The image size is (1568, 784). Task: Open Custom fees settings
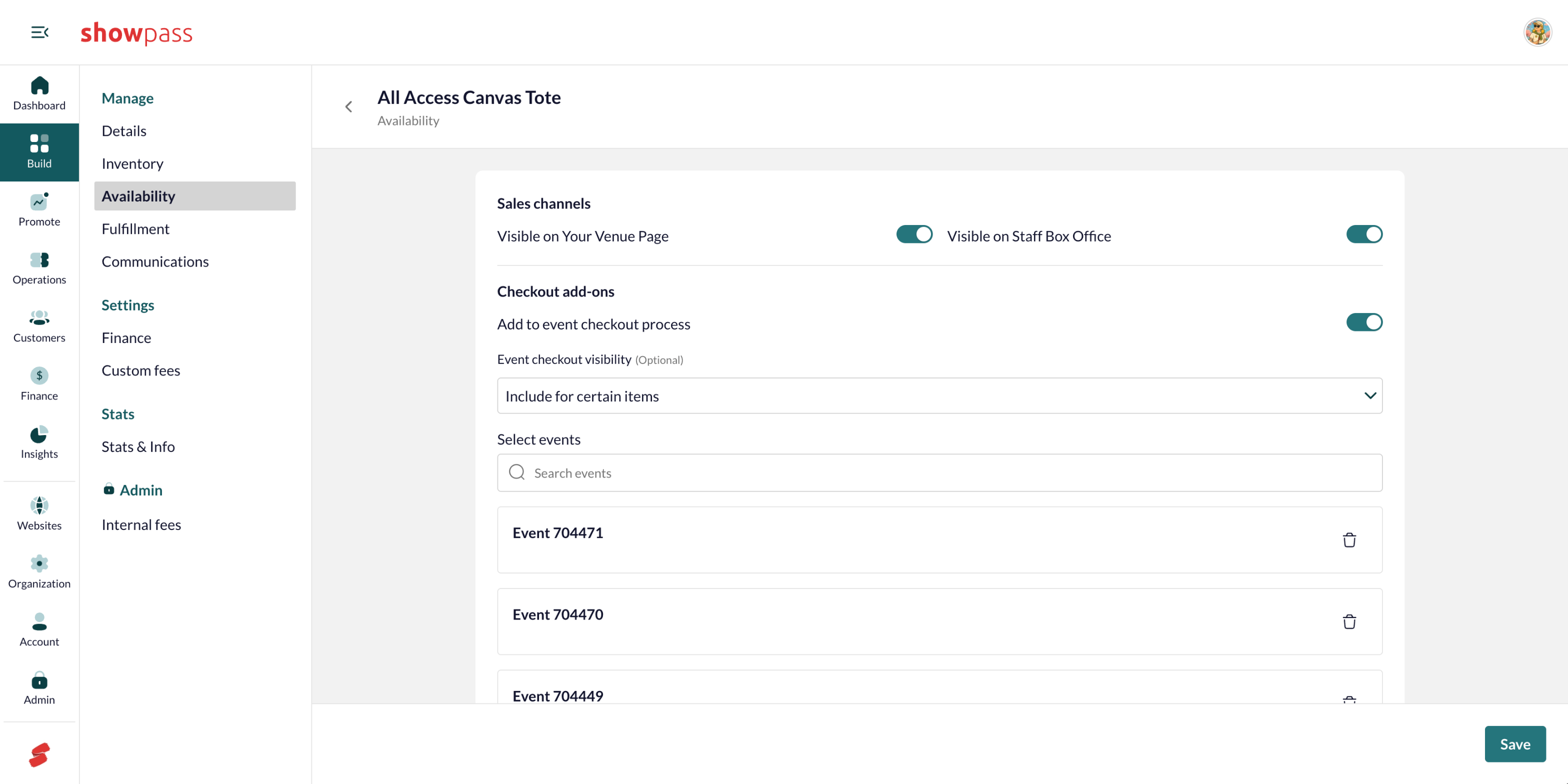click(x=140, y=370)
